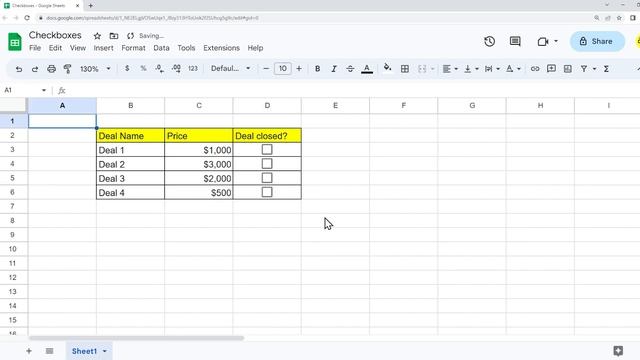Move document using folder icon

114,36
